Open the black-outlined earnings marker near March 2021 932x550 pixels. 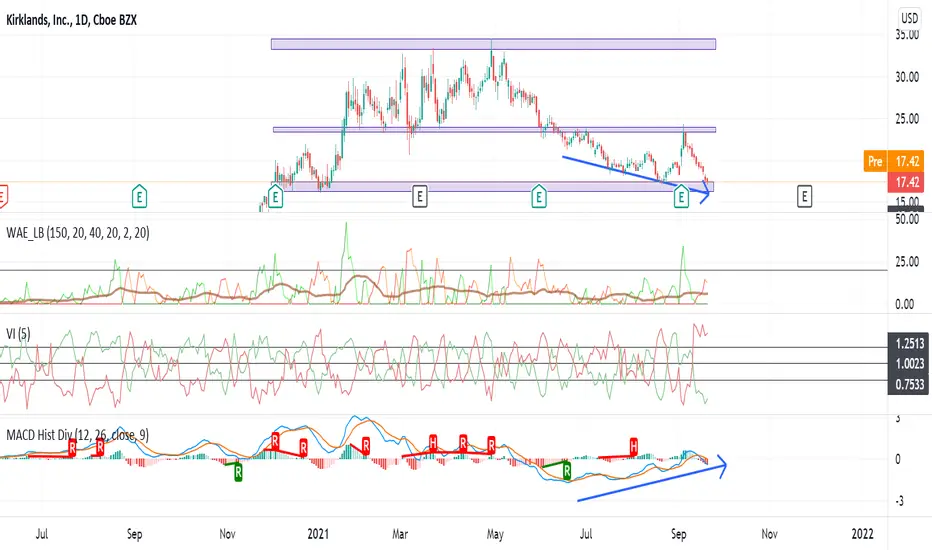[420, 196]
